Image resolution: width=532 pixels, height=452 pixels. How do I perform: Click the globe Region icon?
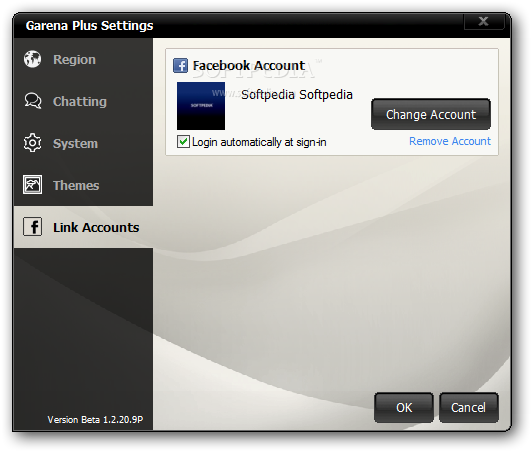pos(33,59)
